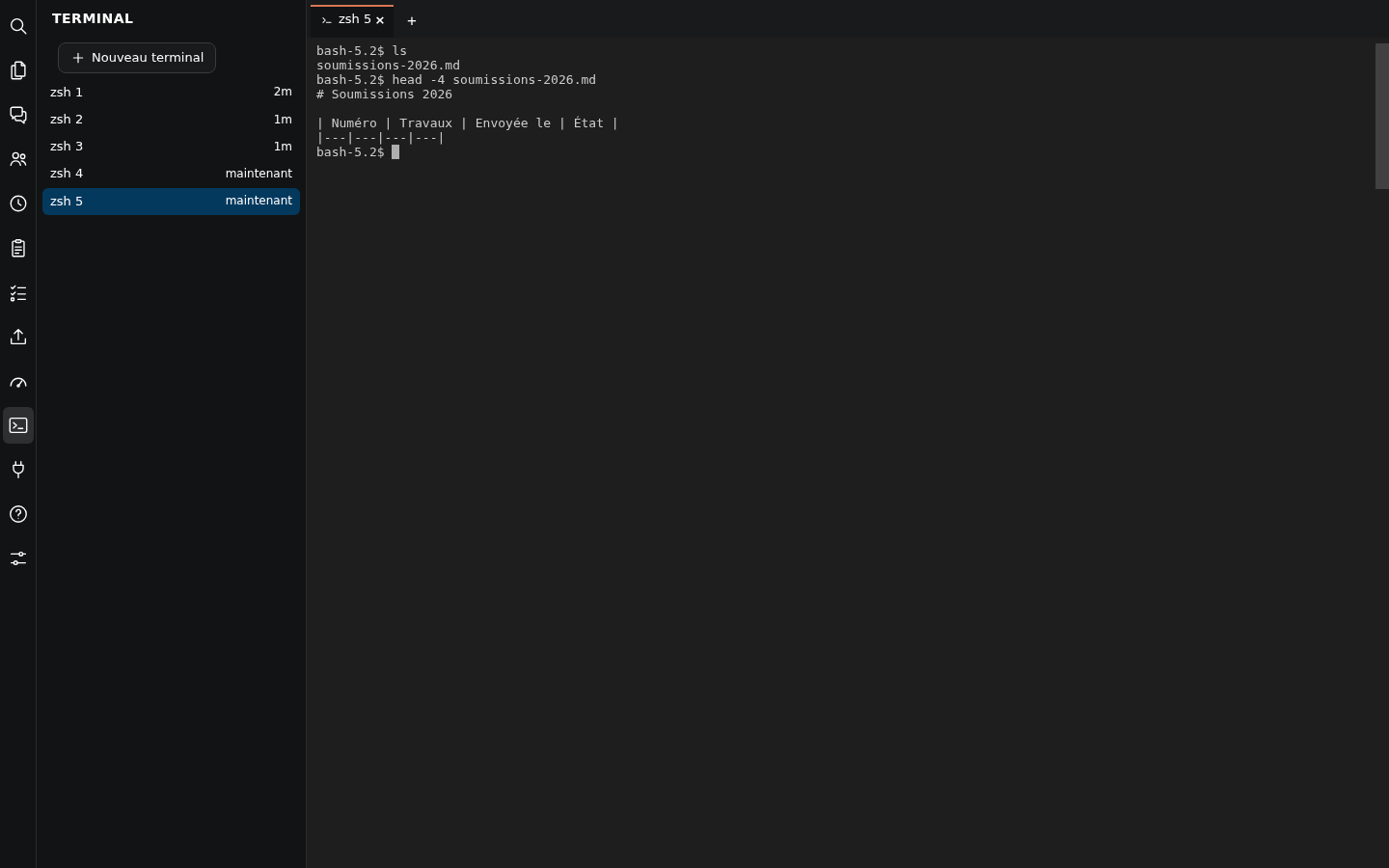The width and height of the screenshot is (1389, 868).
Task: Open the checklist tasks sidebar icon
Action: [x=18, y=293]
